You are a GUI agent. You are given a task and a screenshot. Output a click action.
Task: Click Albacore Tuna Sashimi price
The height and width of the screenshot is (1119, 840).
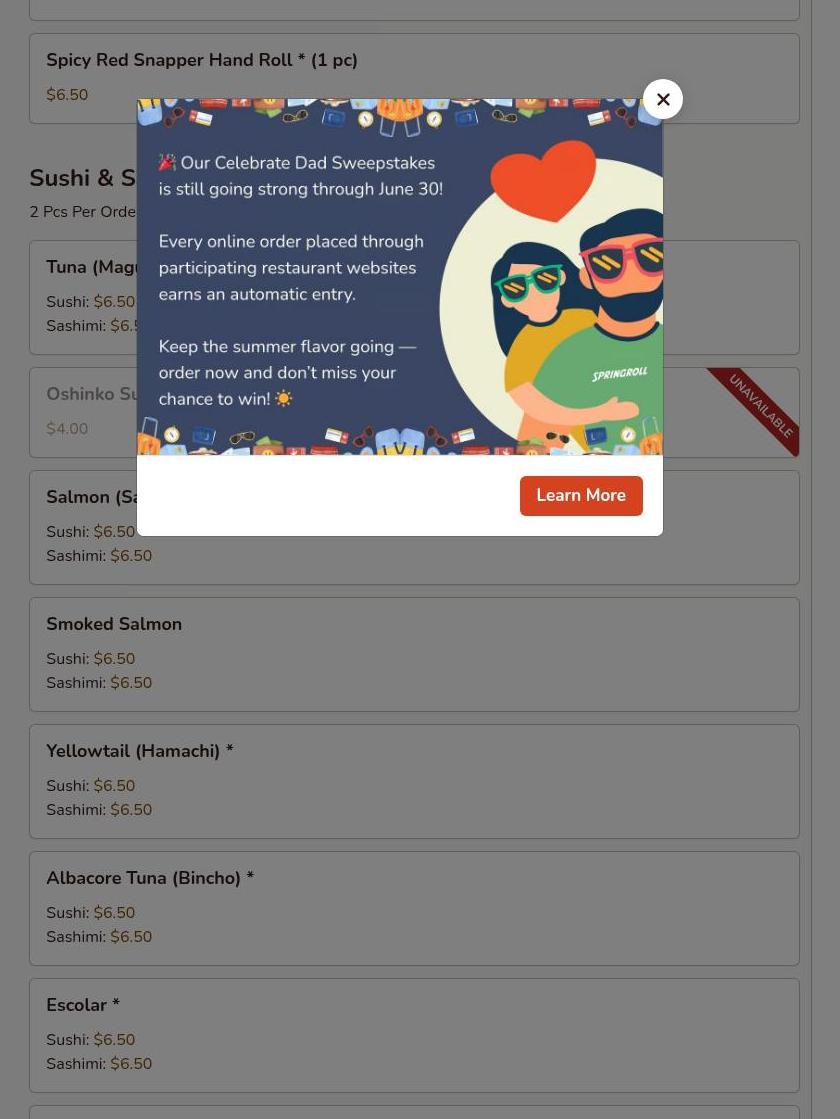click(131, 936)
